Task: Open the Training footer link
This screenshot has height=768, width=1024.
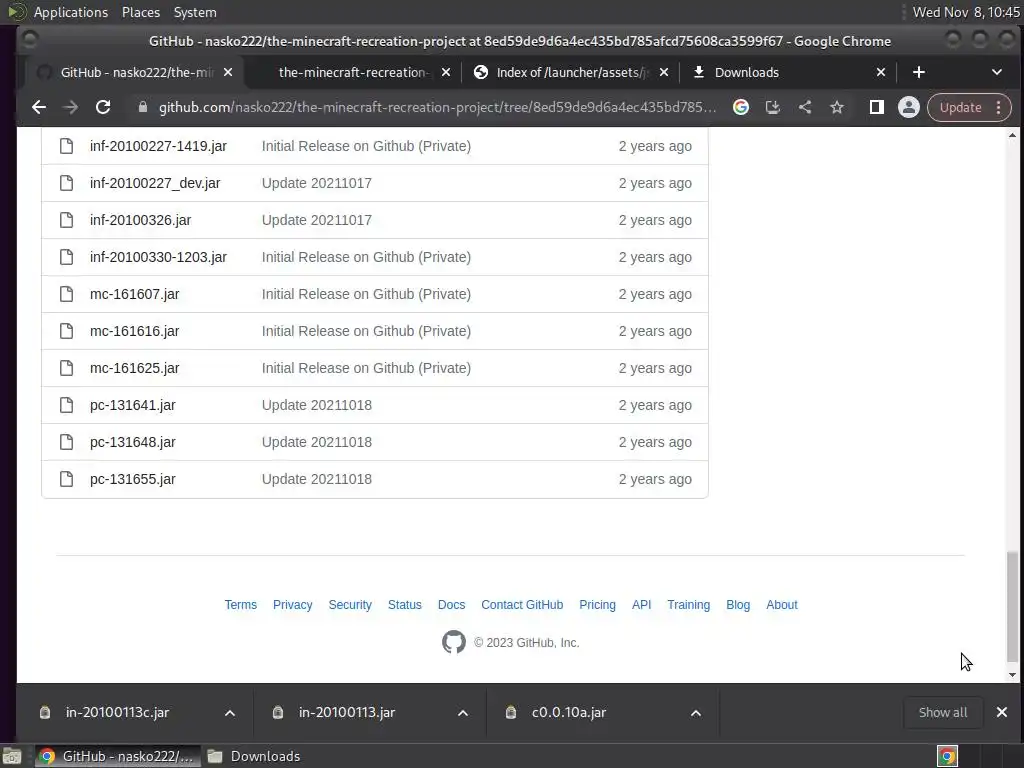Action: [x=688, y=605]
